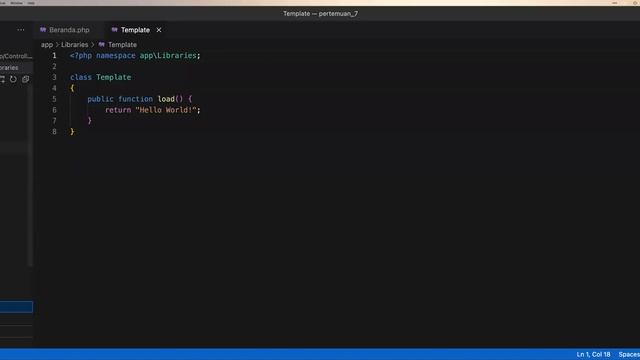Click the 'app\Libraries' namespace text
640x360 pixels.
click(168, 56)
